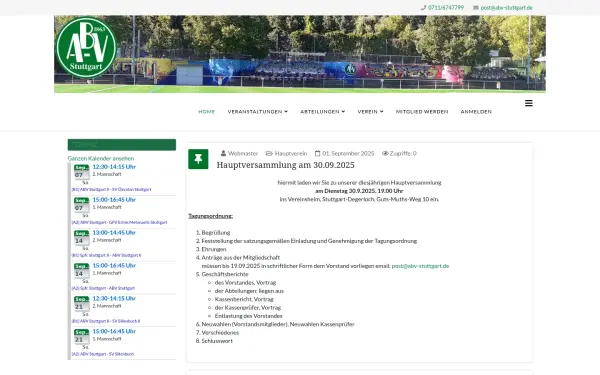The width and height of the screenshot is (600, 375).
Task: Click sub-item Kassenbericht, Vortrag
Action: click(244, 299)
